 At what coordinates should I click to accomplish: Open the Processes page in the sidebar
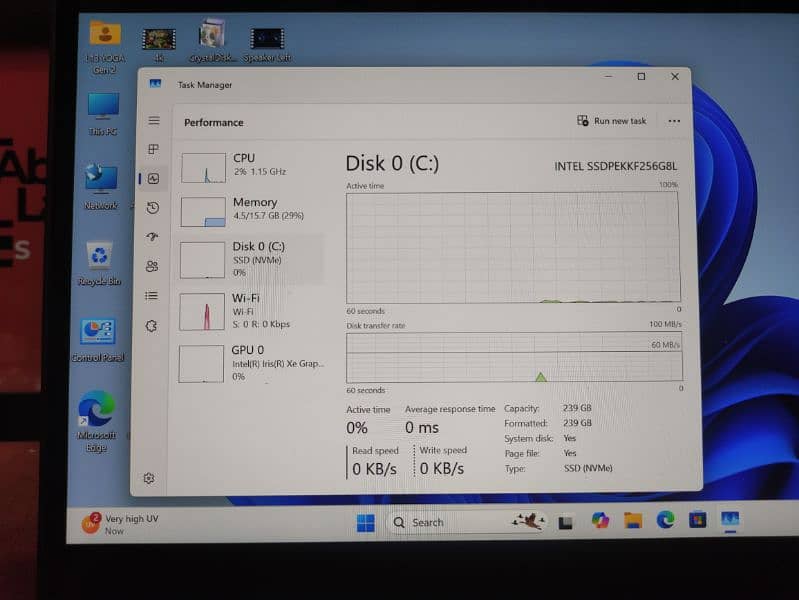point(153,149)
